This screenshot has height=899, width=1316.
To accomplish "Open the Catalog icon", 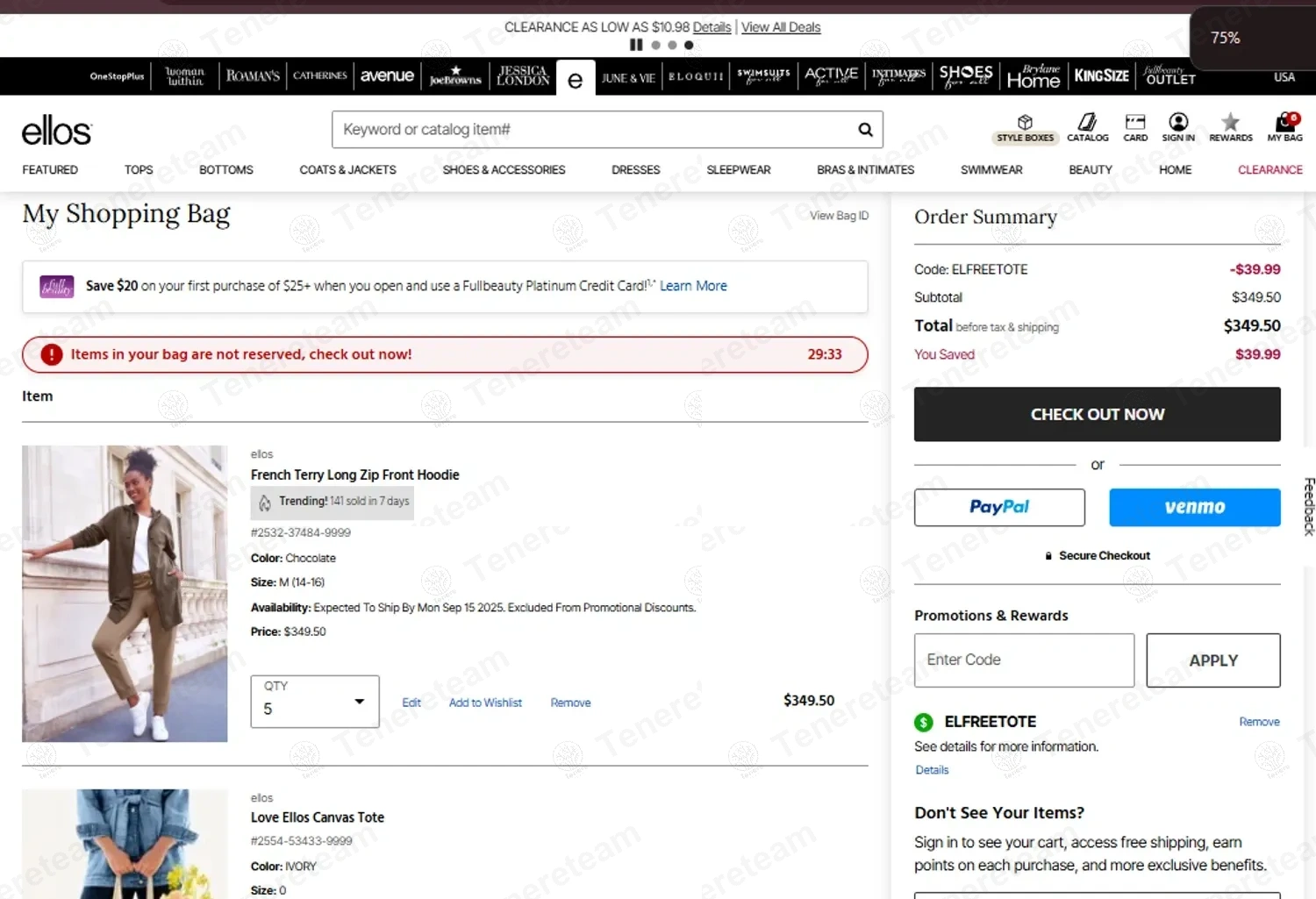I will pos(1087,123).
